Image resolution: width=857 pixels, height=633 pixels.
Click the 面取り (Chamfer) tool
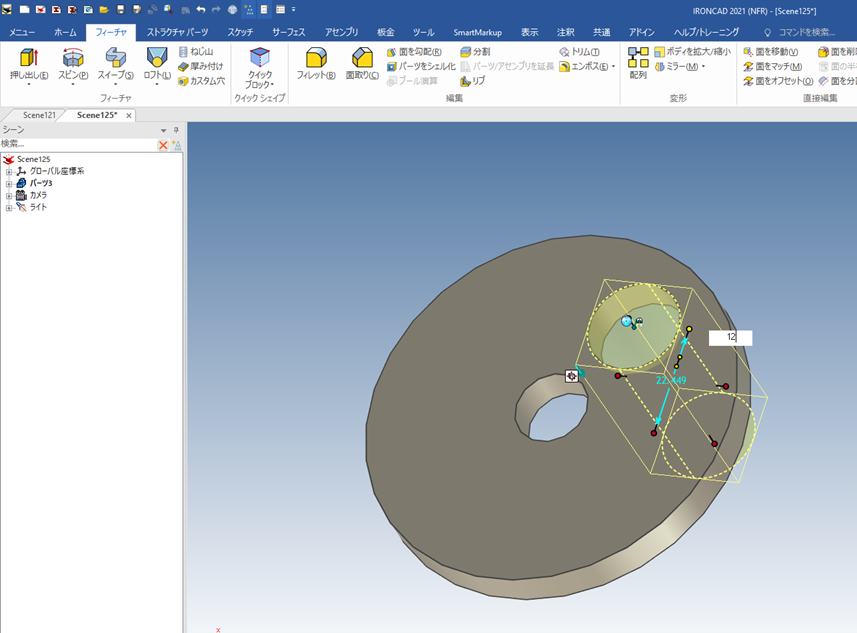pyautogui.click(x=361, y=63)
